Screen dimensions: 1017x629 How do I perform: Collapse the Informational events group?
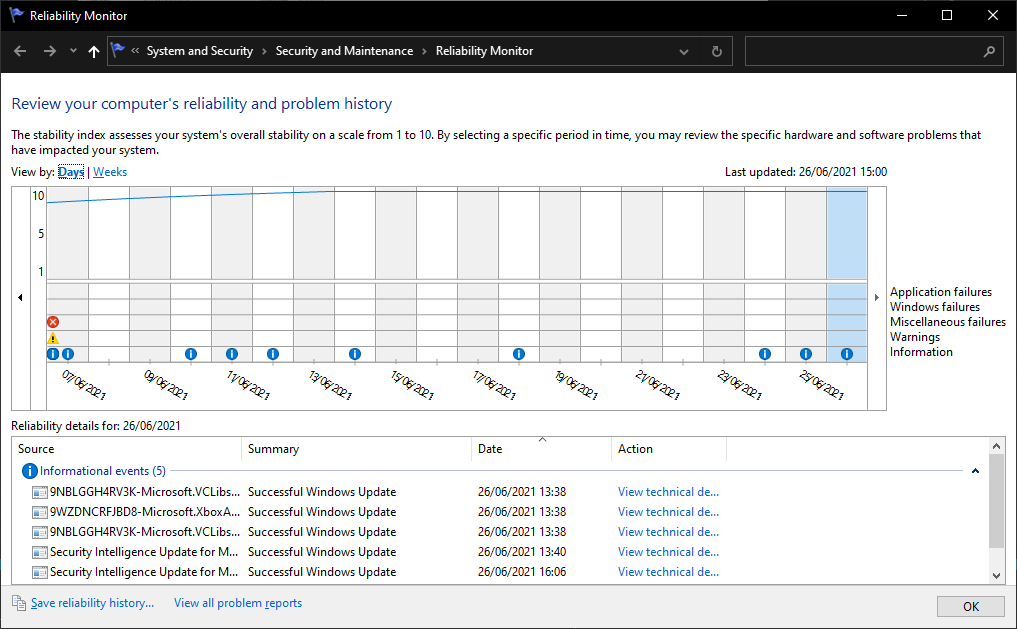975,471
